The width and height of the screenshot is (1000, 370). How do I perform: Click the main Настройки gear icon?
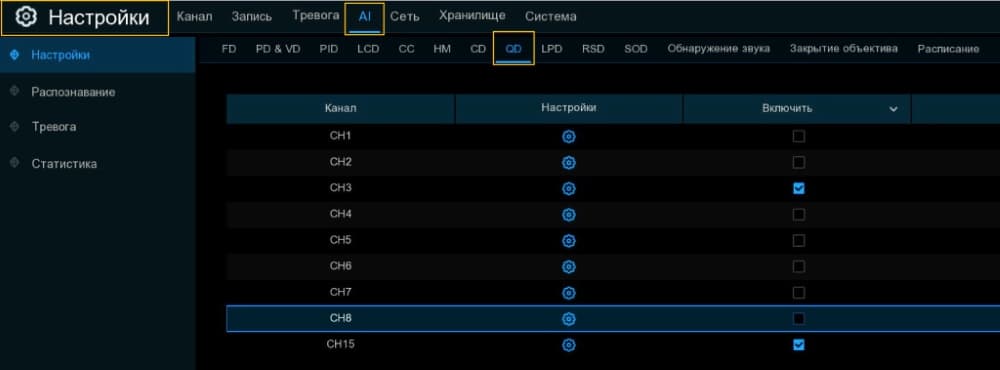26,17
